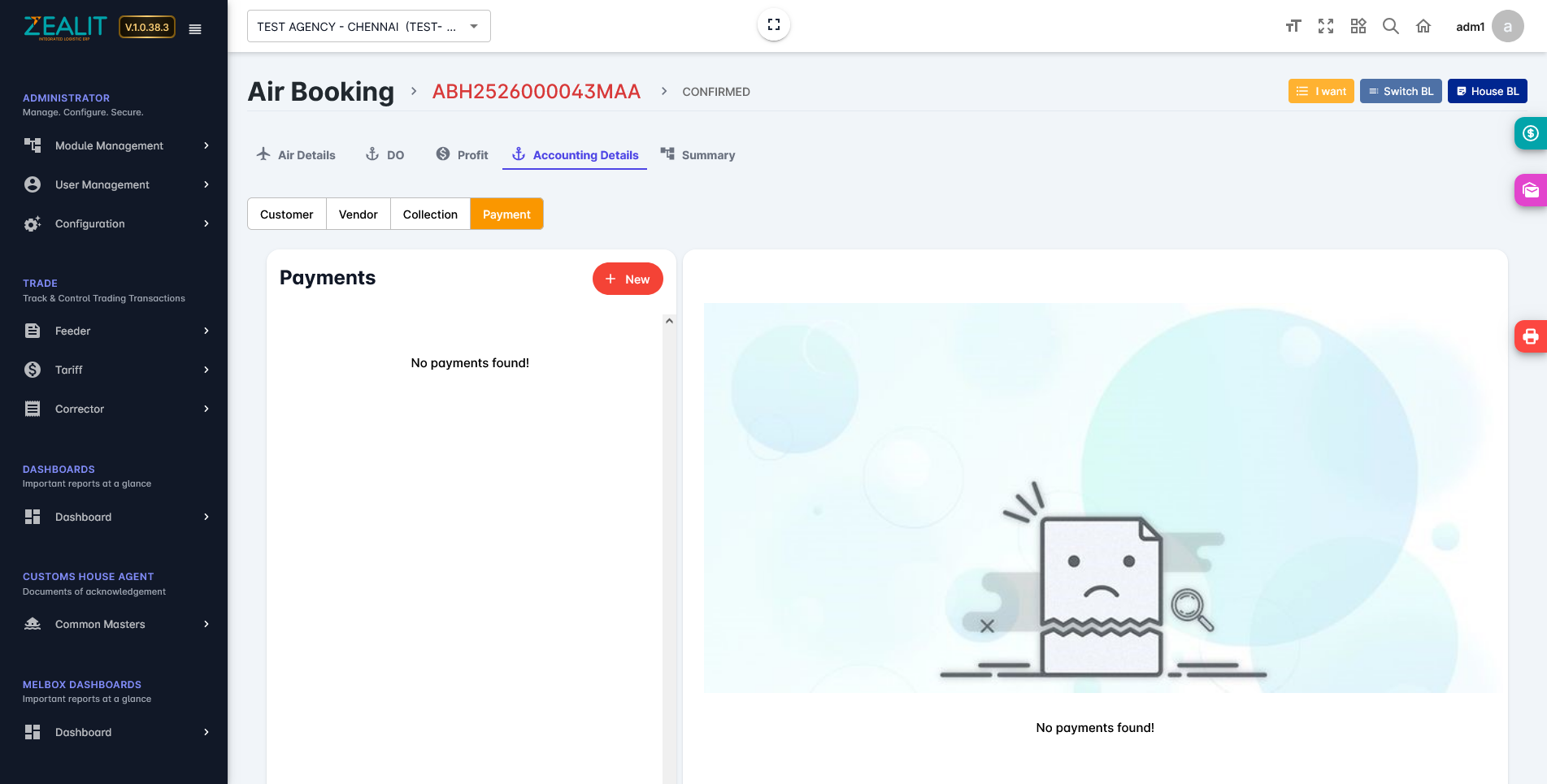The width and height of the screenshot is (1547, 784).
Task: Open the Summary tab
Action: [698, 155]
